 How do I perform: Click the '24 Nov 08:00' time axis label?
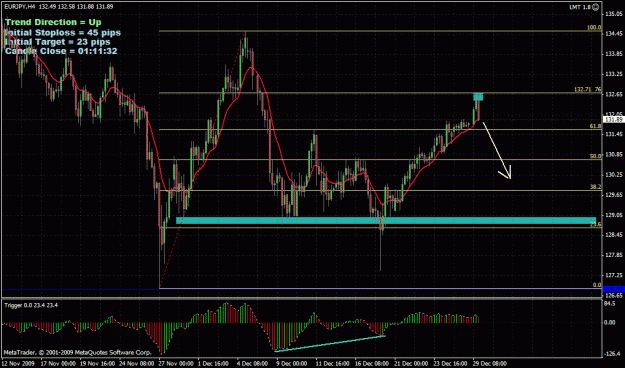pos(137,364)
